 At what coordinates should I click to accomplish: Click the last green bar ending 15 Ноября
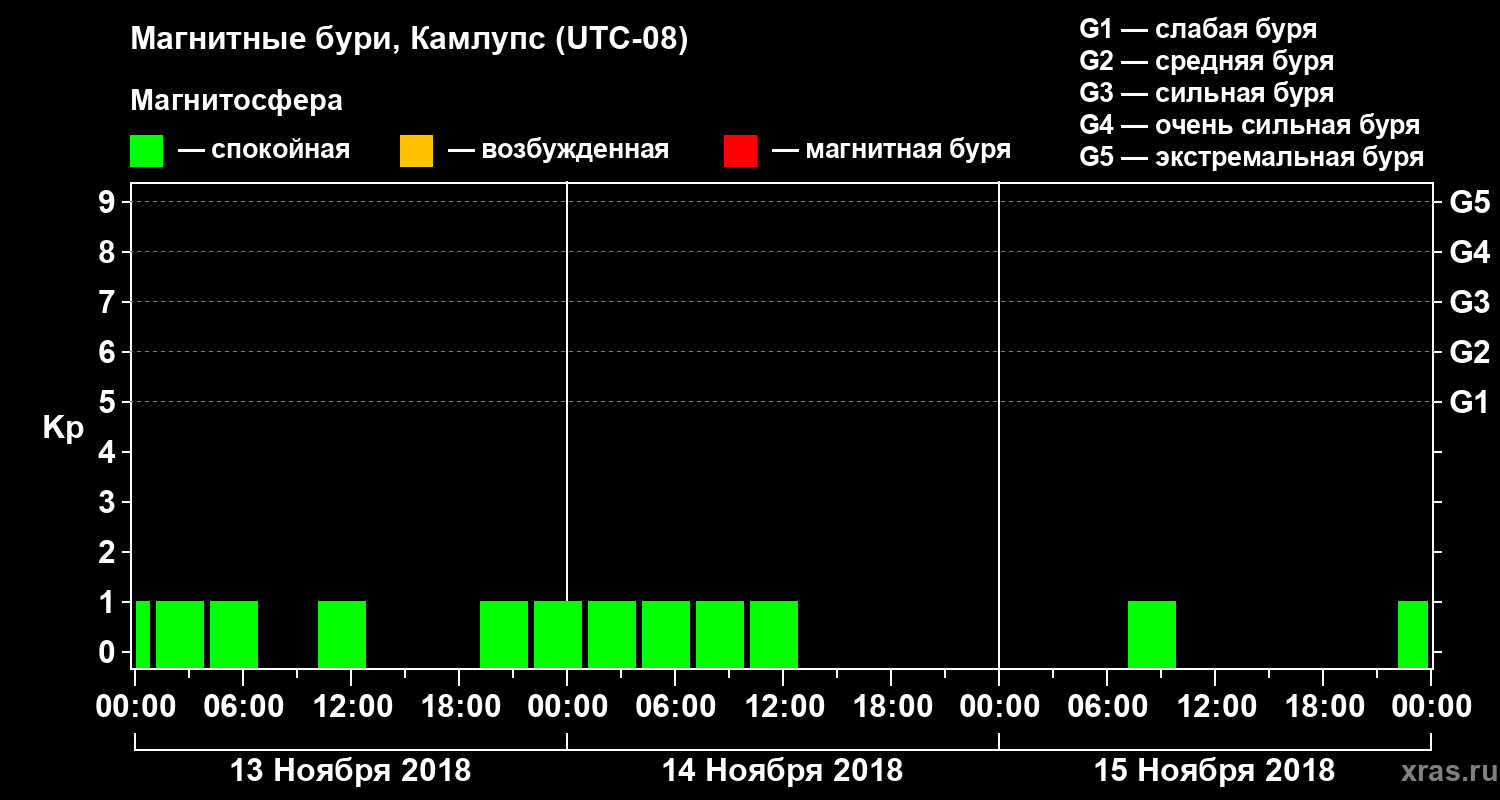click(x=1413, y=634)
